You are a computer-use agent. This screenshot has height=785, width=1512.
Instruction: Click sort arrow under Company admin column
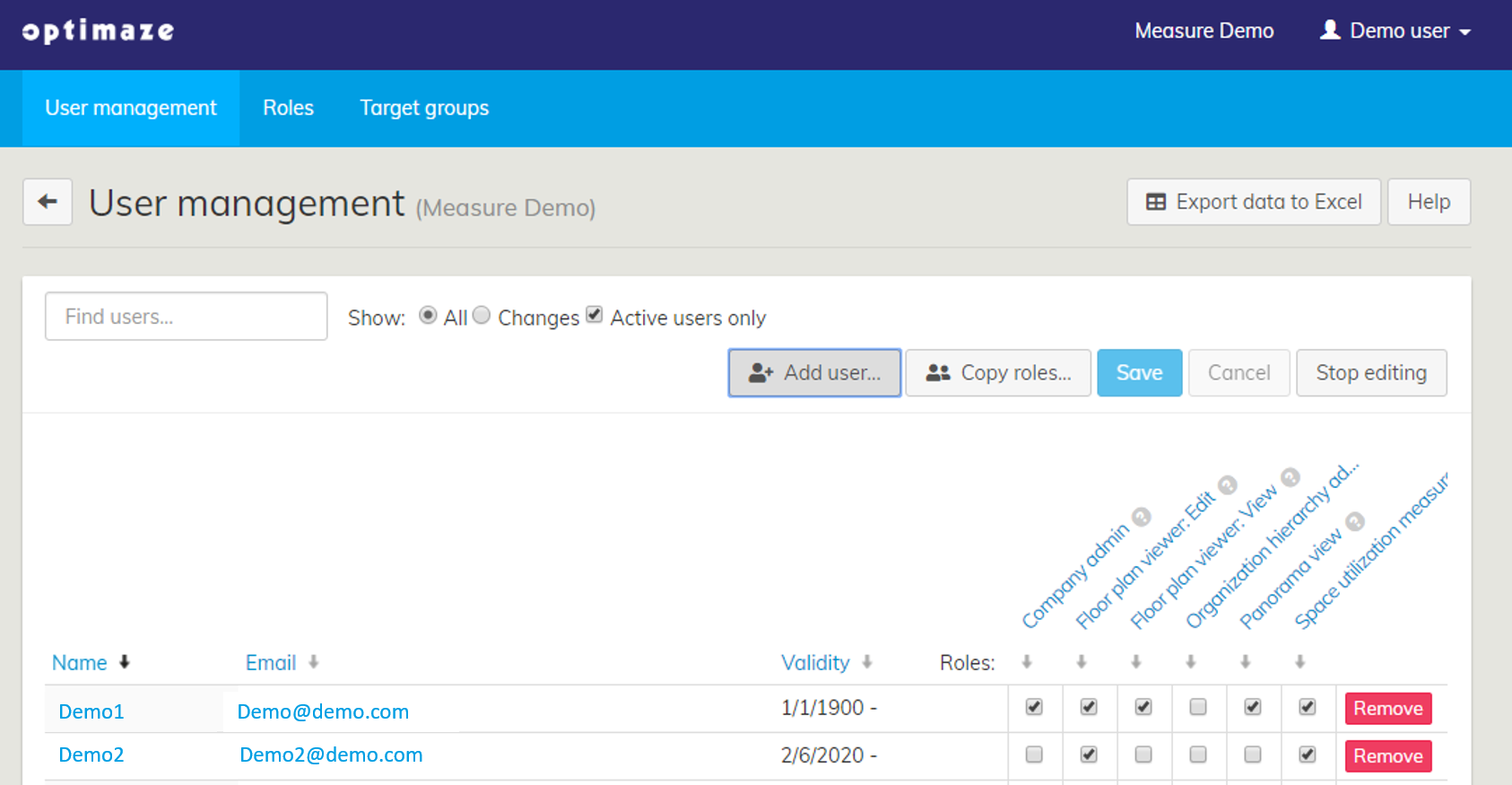(1027, 662)
